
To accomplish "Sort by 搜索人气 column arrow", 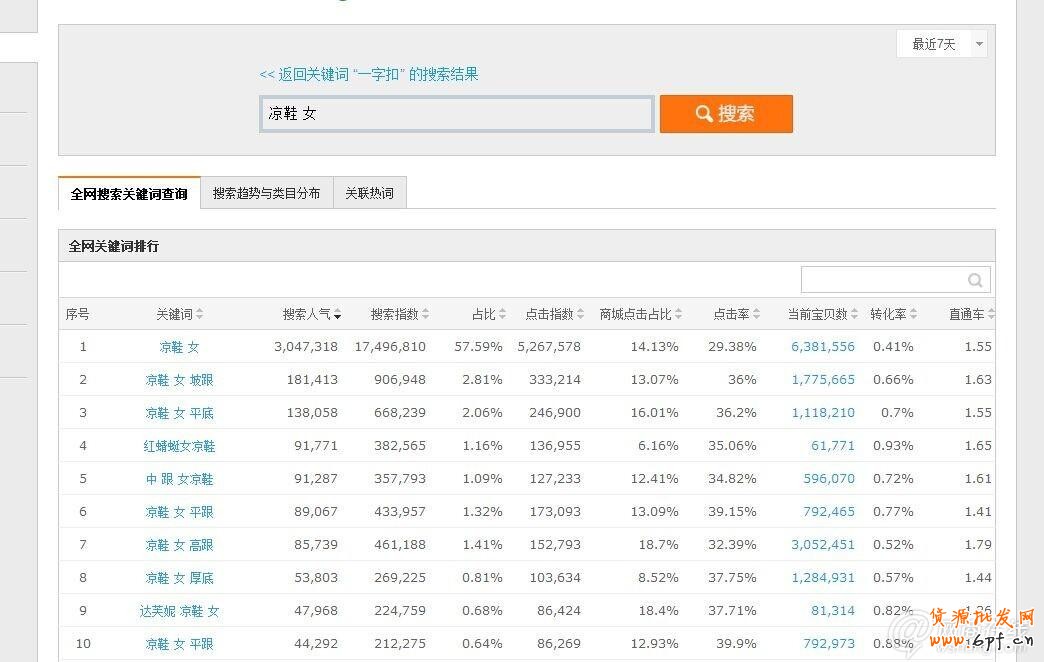I will (x=338, y=315).
